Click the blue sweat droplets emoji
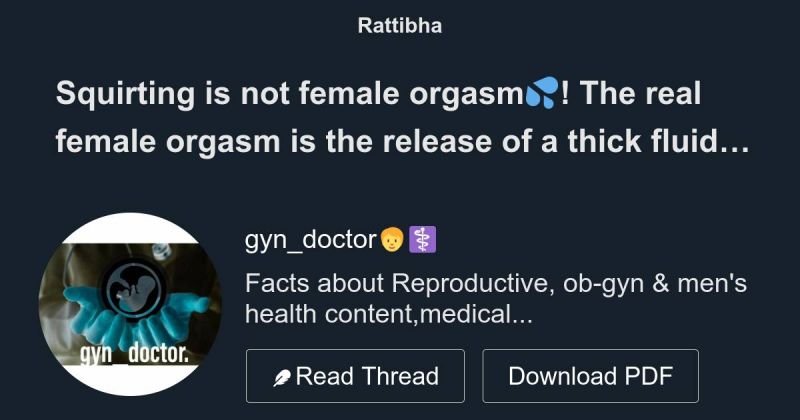The height and width of the screenshot is (420, 800). pyautogui.click(x=542, y=93)
